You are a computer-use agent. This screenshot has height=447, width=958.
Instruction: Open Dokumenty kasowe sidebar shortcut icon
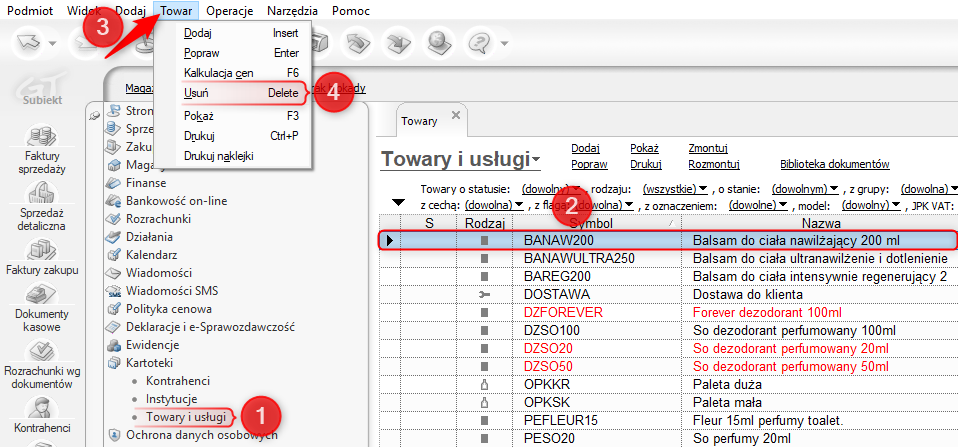42,294
